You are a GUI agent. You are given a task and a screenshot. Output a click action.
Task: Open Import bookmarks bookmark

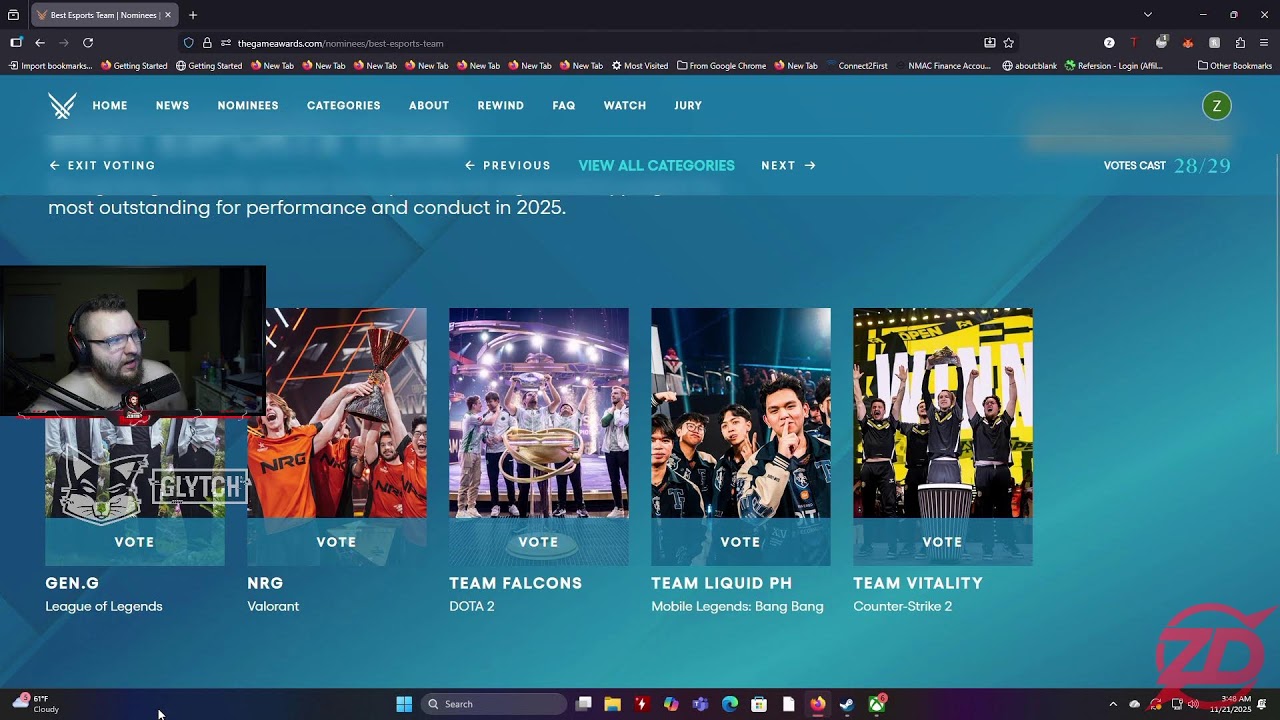[50, 66]
